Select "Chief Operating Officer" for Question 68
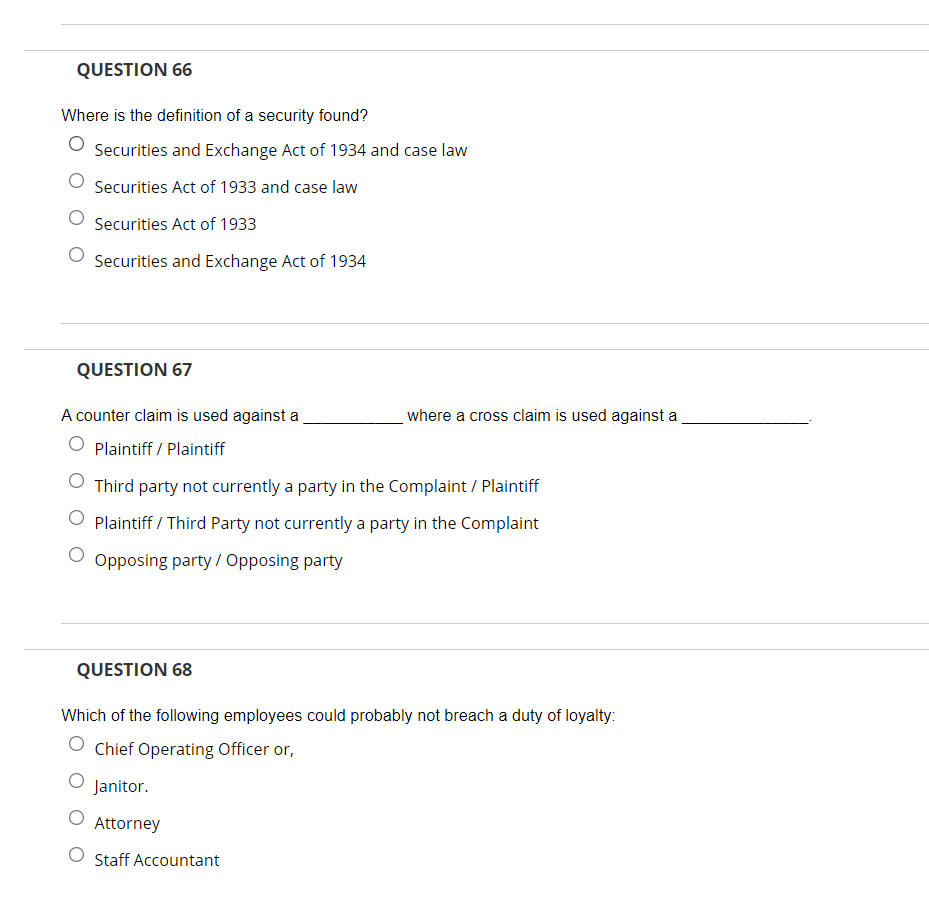Viewport: 929px width, 903px height. [76, 743]
